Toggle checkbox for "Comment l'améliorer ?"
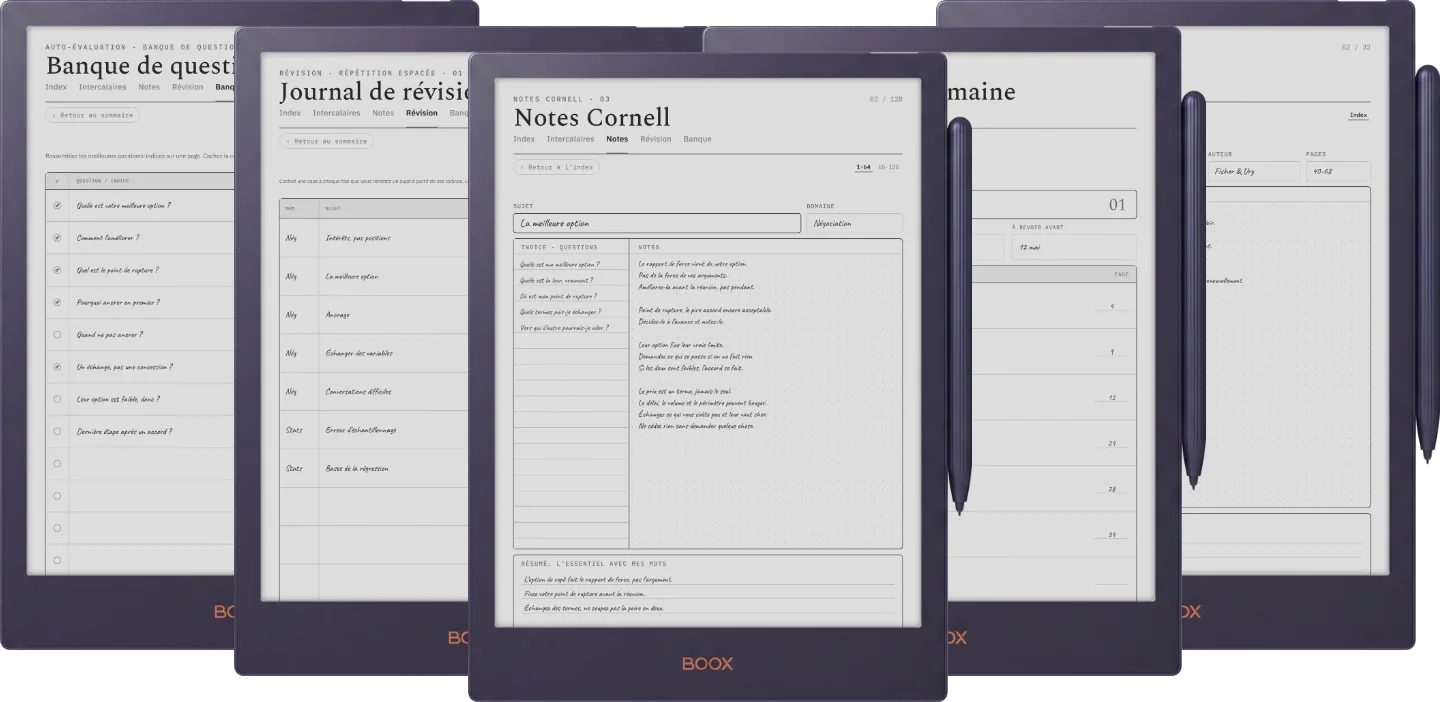The height and width of the screenshot is (702, 1440). click(x=57, y=238)
